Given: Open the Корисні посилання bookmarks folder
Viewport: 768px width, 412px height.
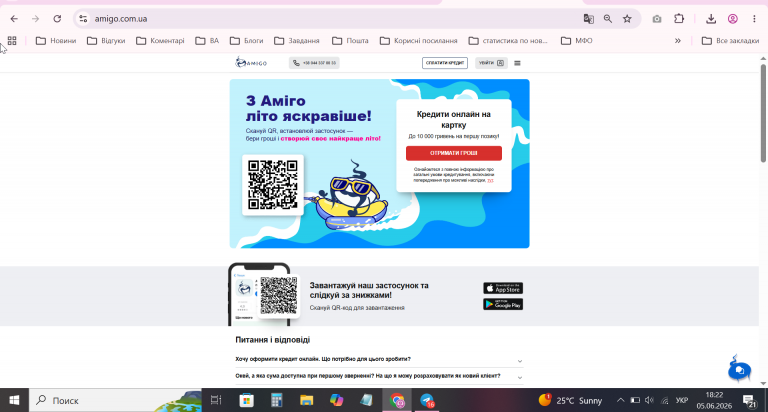Looking at the screenshot, I should tap(419, 41).
